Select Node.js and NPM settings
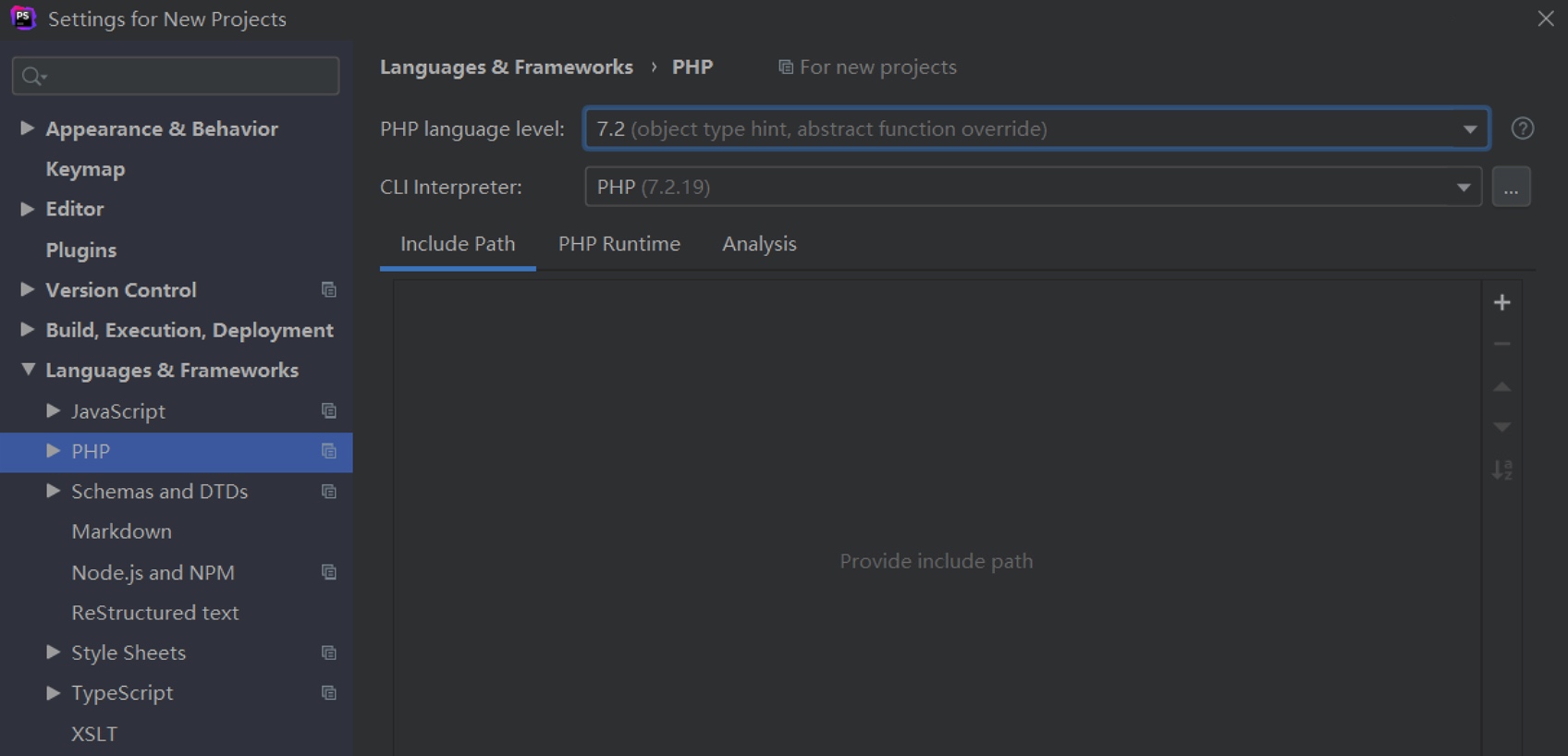The image size is (1568, 756). tap(153, 572)
